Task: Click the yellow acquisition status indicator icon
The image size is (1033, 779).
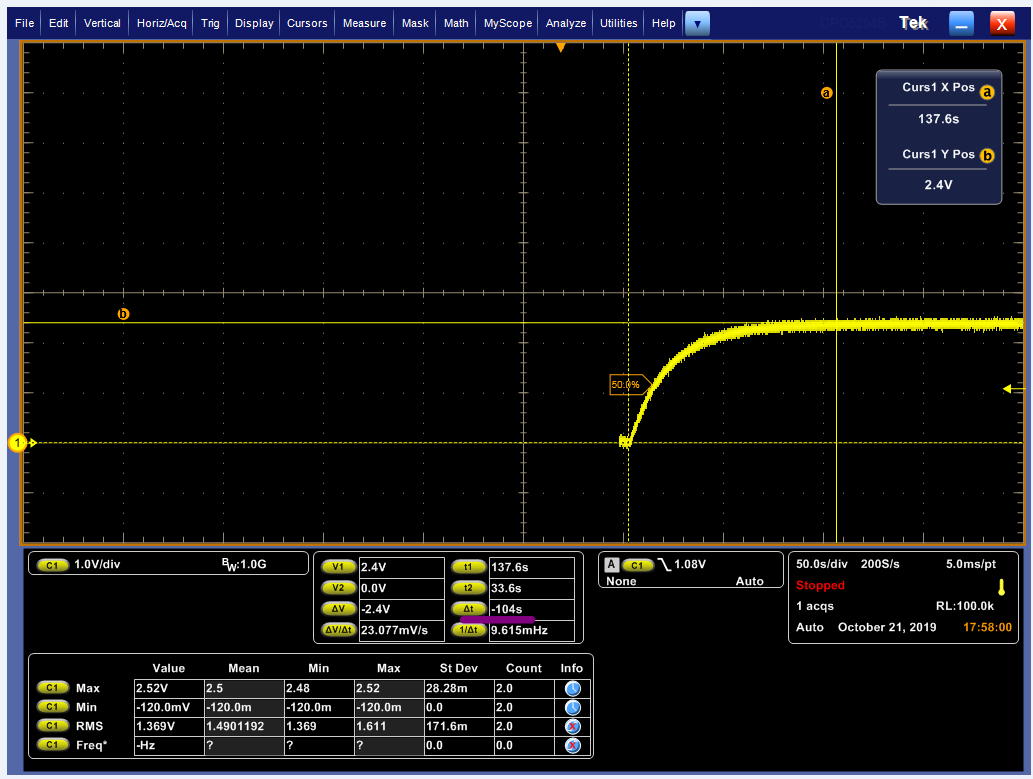Action: (1001, 587)
